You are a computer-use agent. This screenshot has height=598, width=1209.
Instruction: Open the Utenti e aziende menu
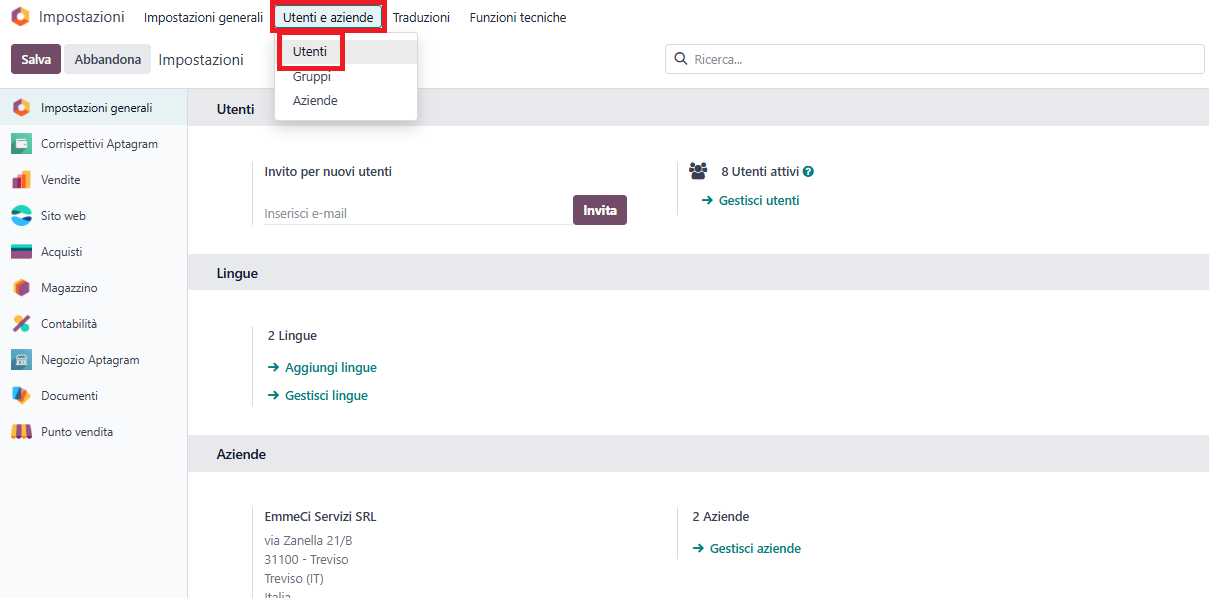tap(328, 18)
